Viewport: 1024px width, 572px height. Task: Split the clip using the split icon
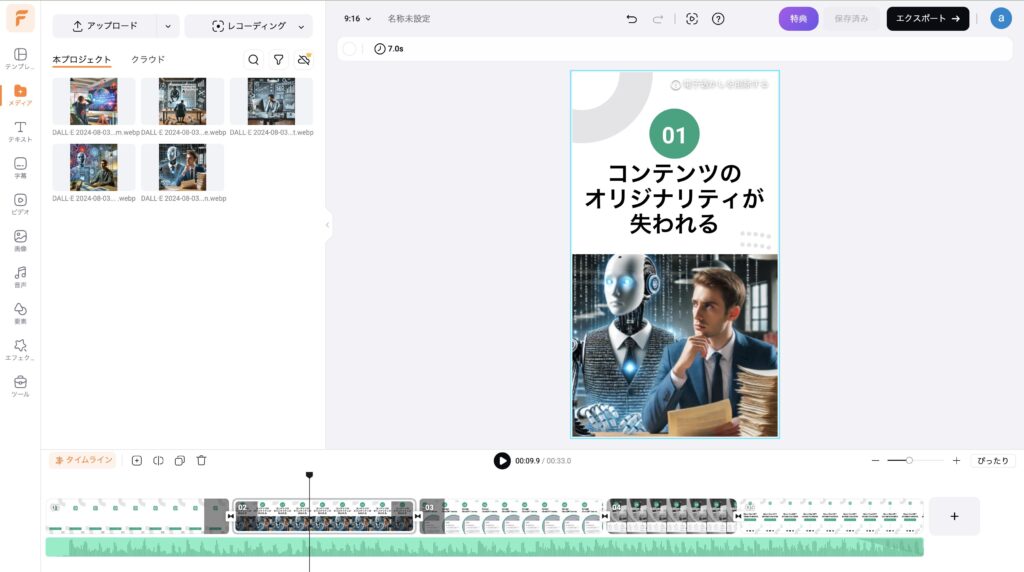[x=158, y=460]
